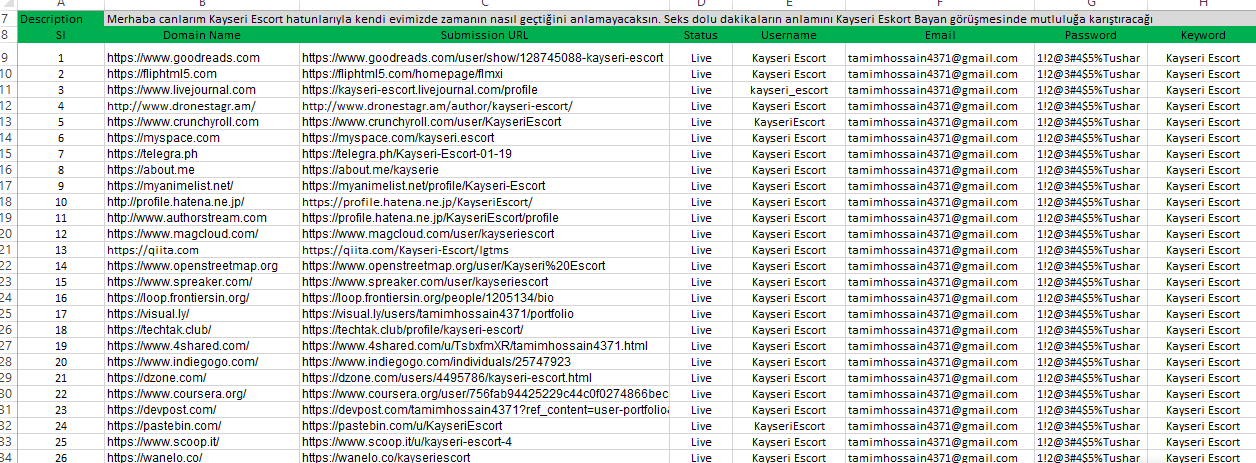Click the indiegogo.com/individuals/25747923 URL cell
This screenshot has width=1256, height=463.
[486, 362]
